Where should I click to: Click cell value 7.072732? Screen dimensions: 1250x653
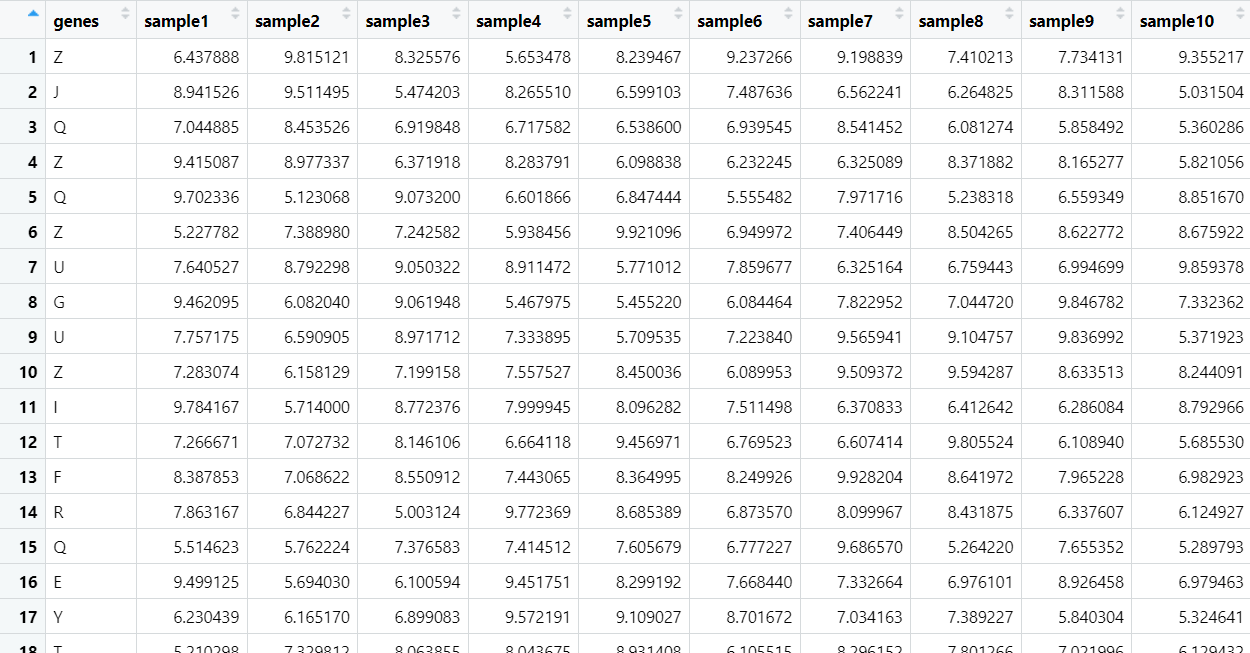(x=317, y=442)
